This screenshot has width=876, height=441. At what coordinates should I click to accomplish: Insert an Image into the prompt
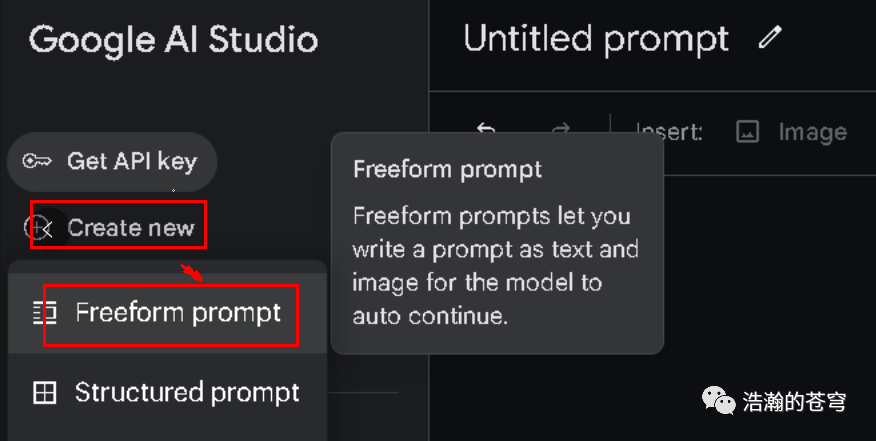tap(791, 132)
